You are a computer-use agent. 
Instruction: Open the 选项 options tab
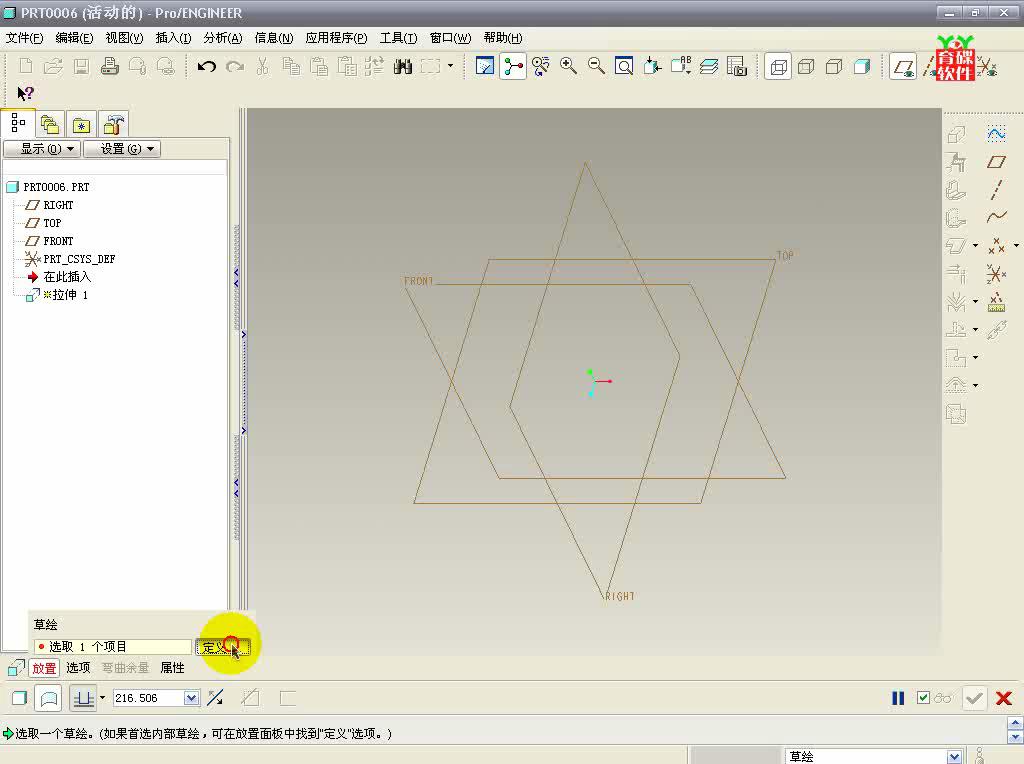[78, 668]
